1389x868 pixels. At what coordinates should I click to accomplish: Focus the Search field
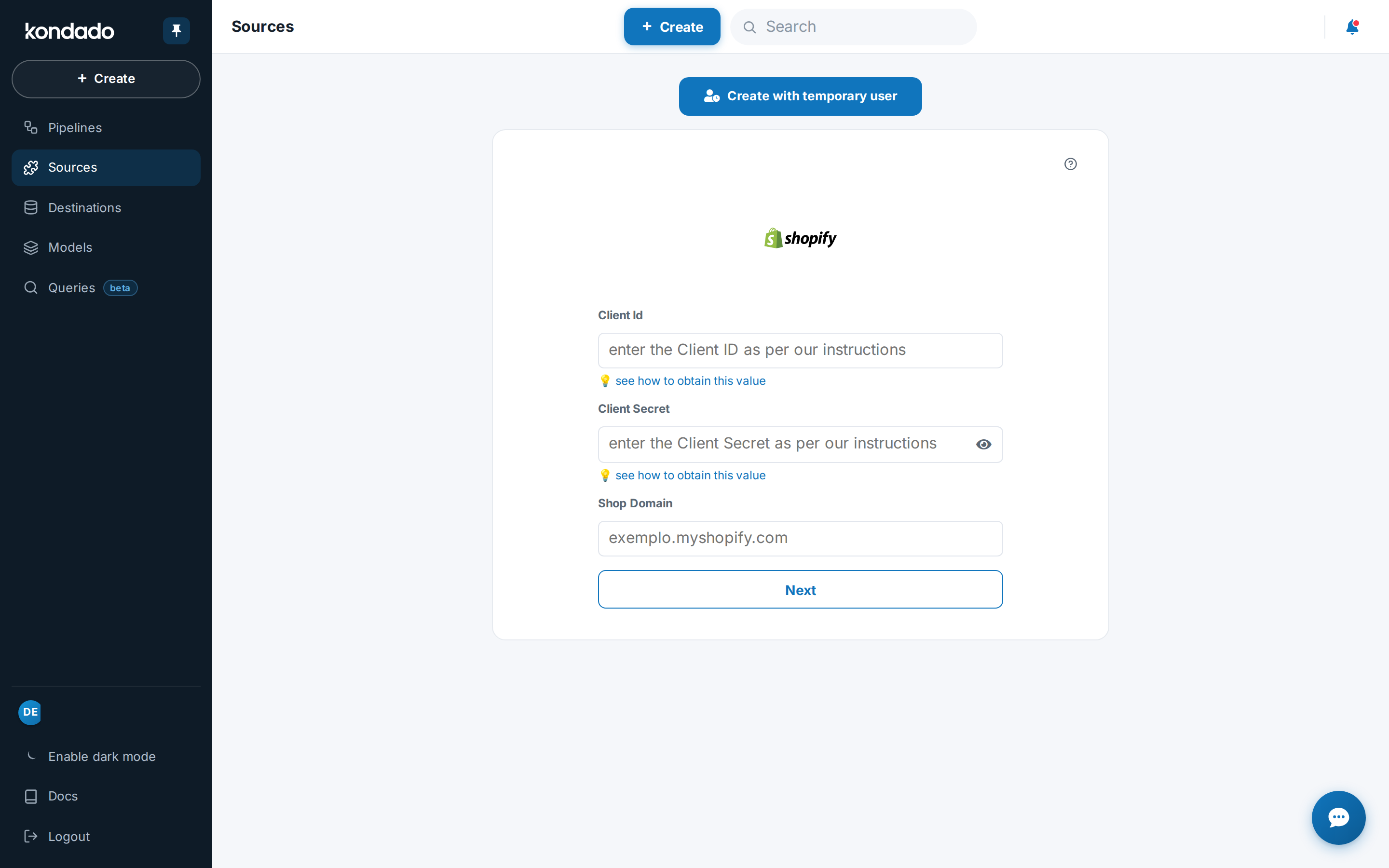click(854, 27)
